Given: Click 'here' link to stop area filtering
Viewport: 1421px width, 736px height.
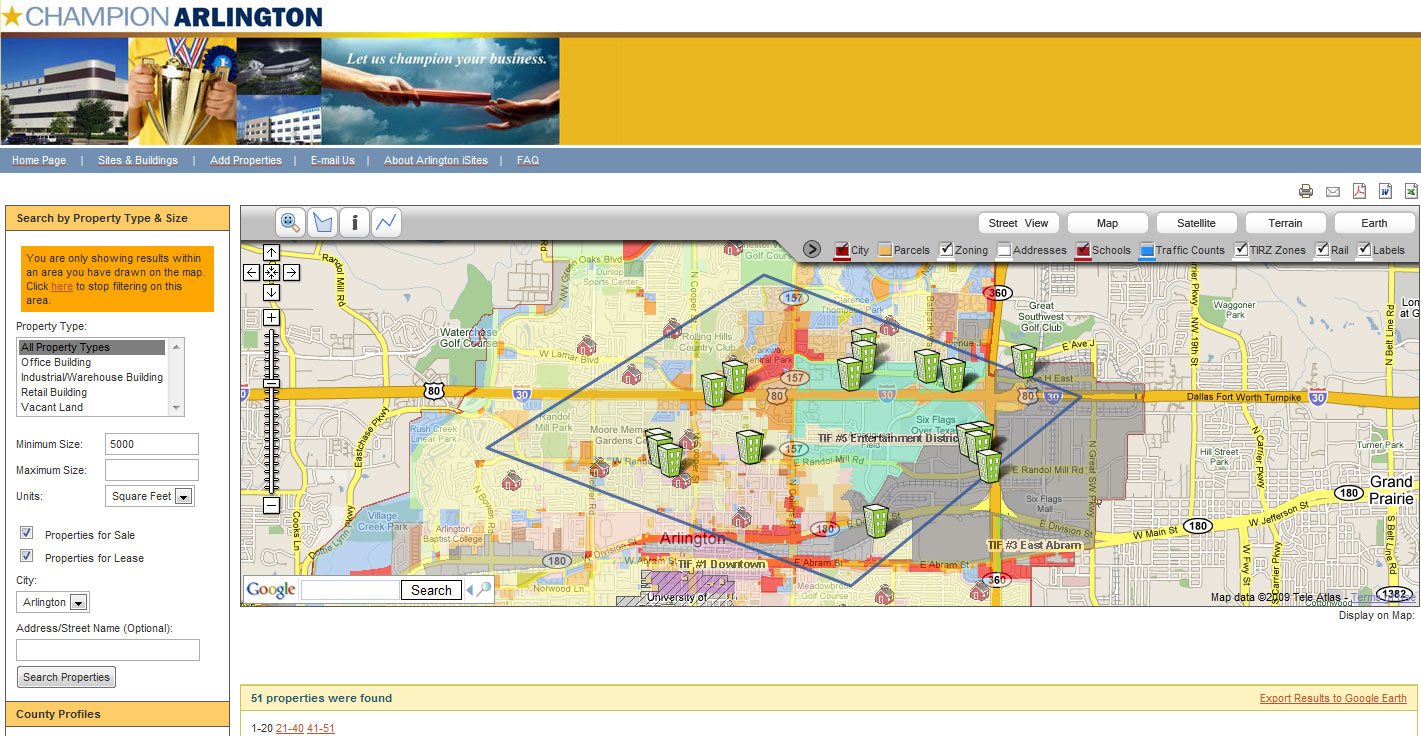Looking at the screenshot, I should point(62,286).
